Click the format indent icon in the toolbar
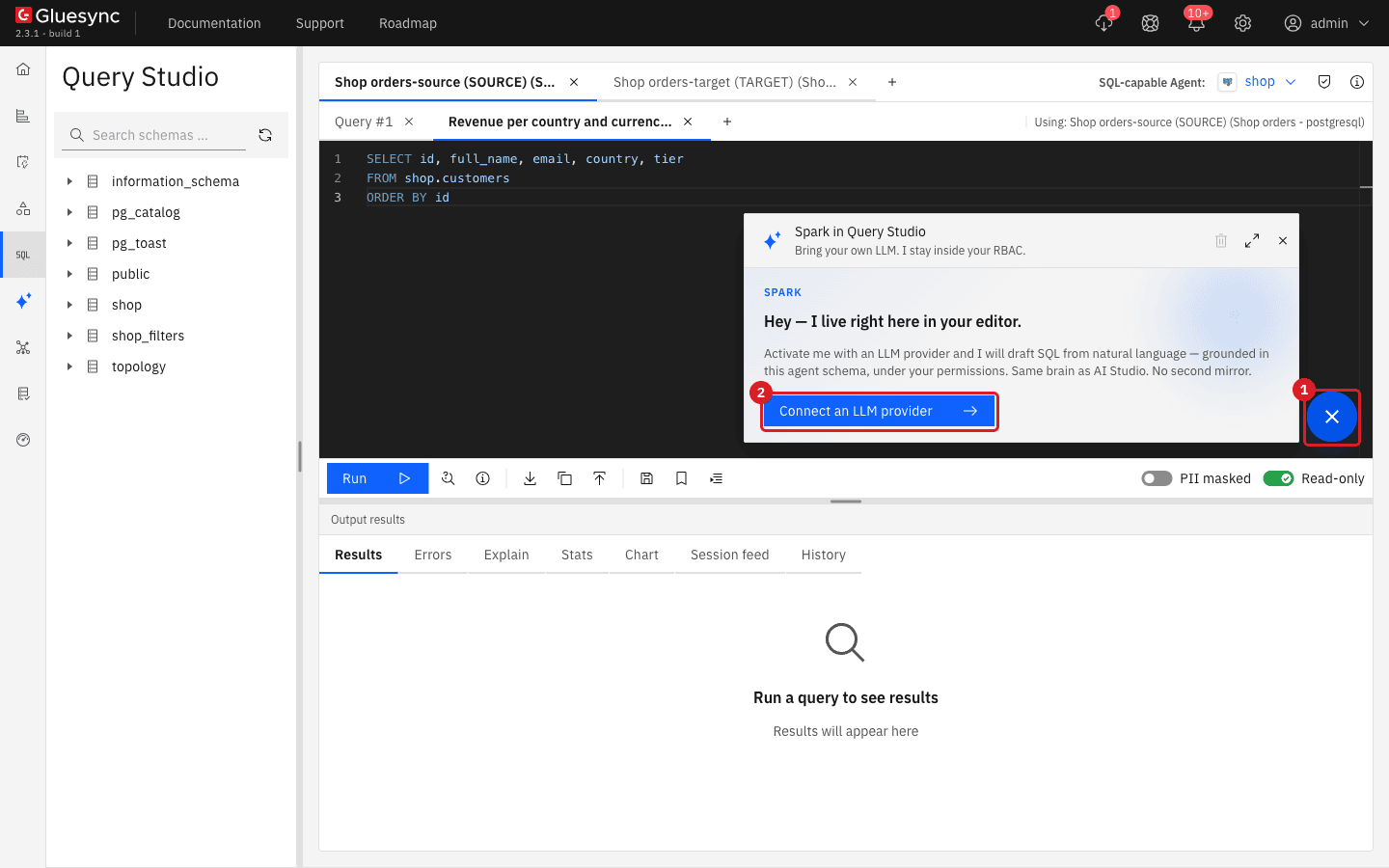This screenshot has width=1389, height=868. [716, 478]
